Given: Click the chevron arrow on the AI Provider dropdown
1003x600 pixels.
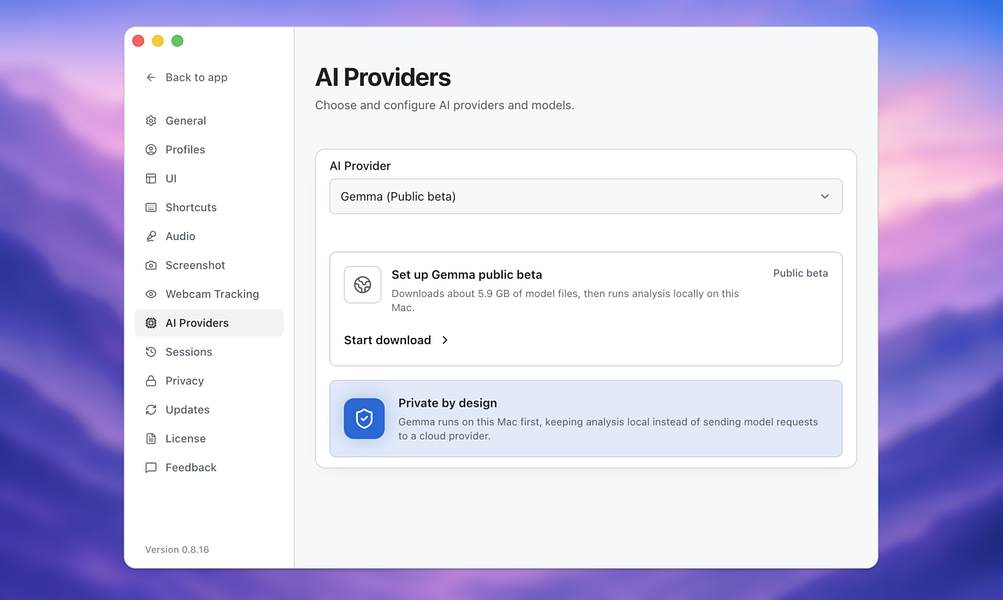Looking at the screenshot, I should point(825,196).
